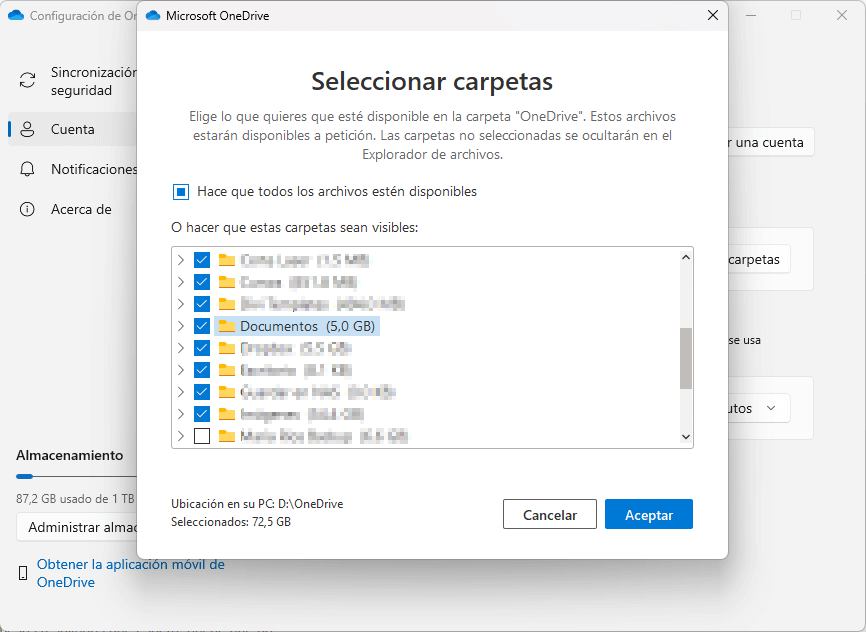Image resolution: width=866 pixels, height=632 pixels.
Task: Click the phone icon beside the mobile app link
Action: tap(23, 573)
